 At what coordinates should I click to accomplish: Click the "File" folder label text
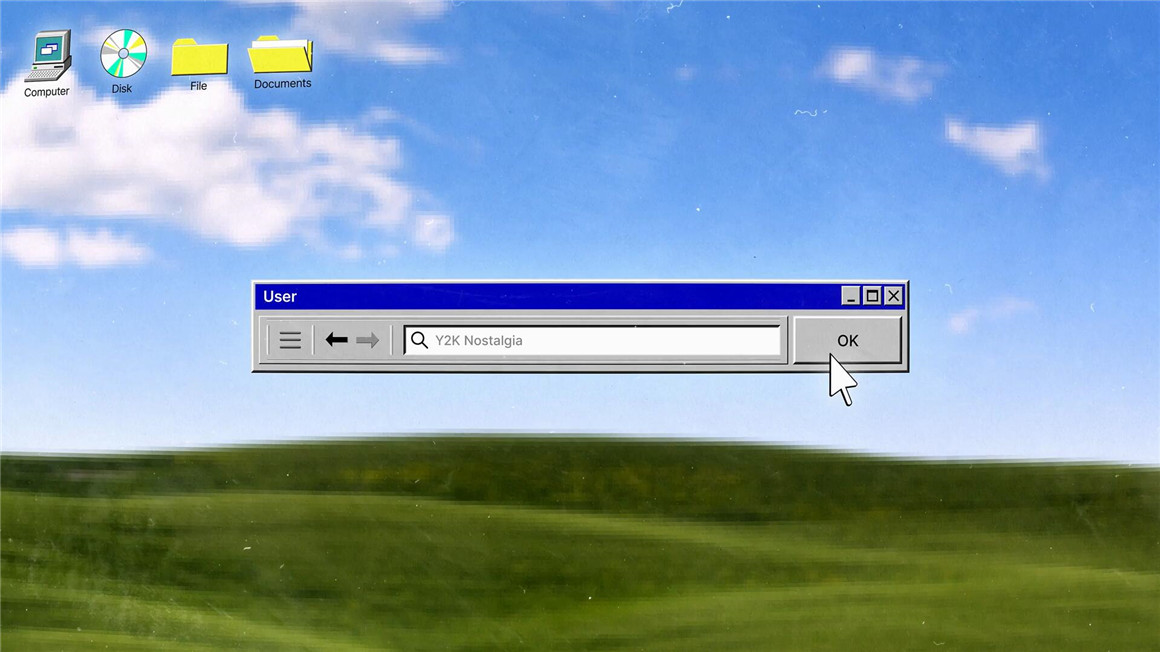click(x=199, y=86)
